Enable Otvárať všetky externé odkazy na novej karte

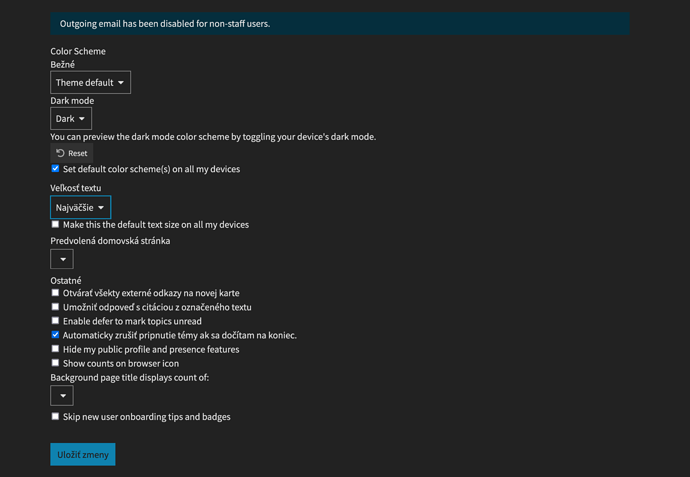click(55, 293)
